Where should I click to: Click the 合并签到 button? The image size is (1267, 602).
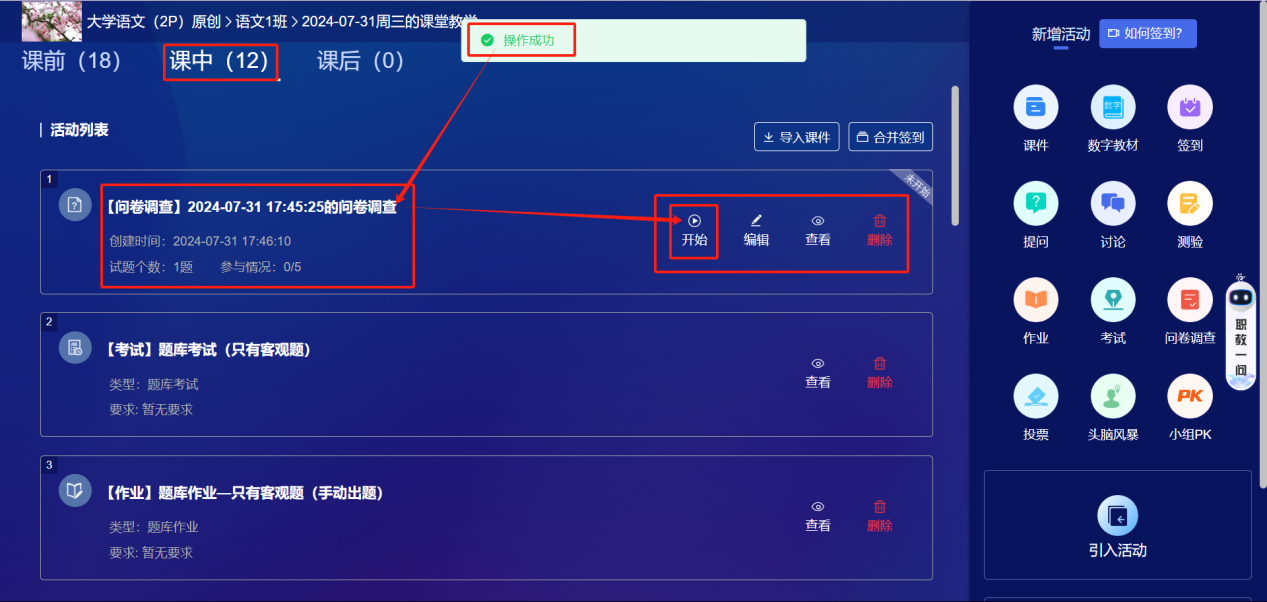pos(890,137)
